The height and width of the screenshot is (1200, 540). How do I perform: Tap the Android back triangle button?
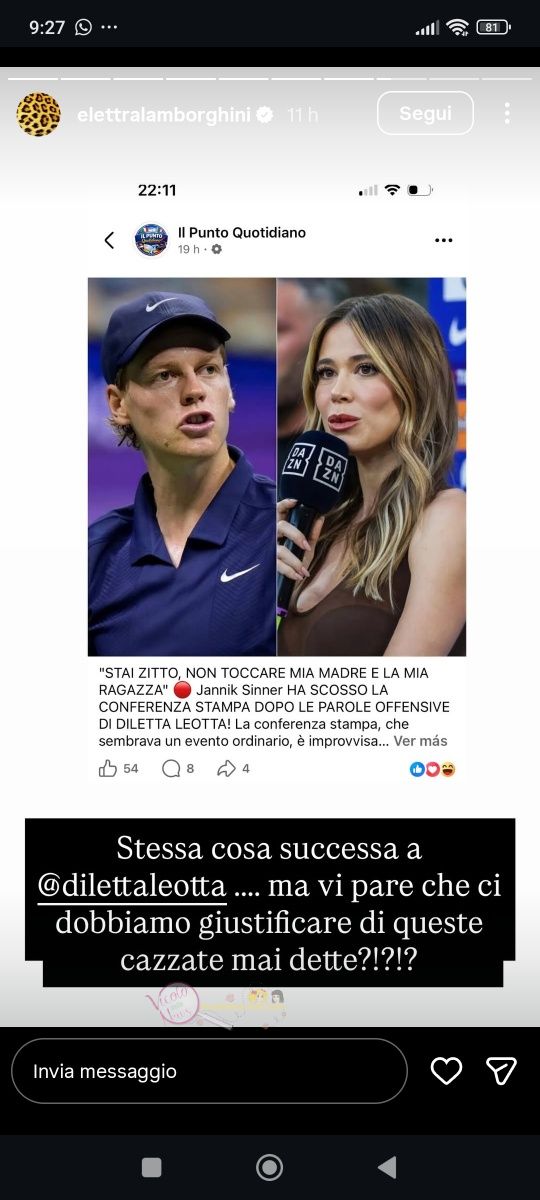(x=387, y=1167)
